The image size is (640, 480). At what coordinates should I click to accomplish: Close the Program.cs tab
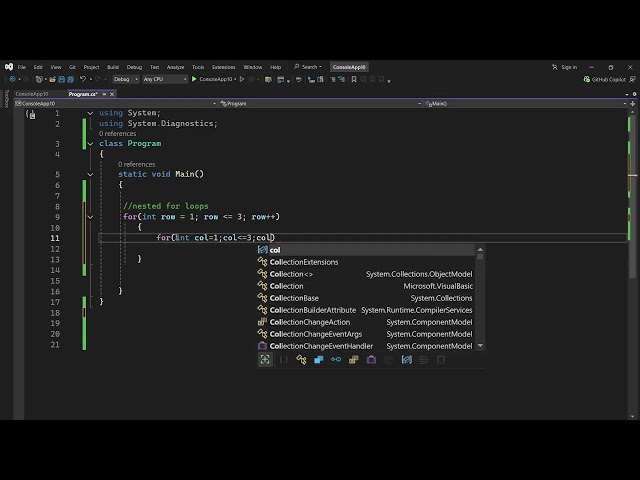click(112, 94)
